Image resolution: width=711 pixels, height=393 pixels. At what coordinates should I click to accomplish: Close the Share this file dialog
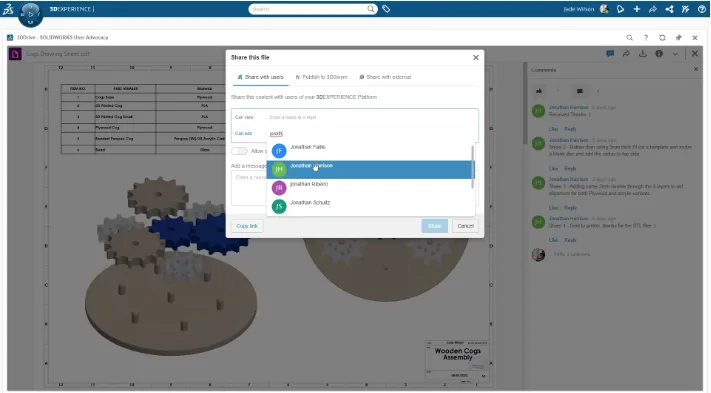pos(476,58)
